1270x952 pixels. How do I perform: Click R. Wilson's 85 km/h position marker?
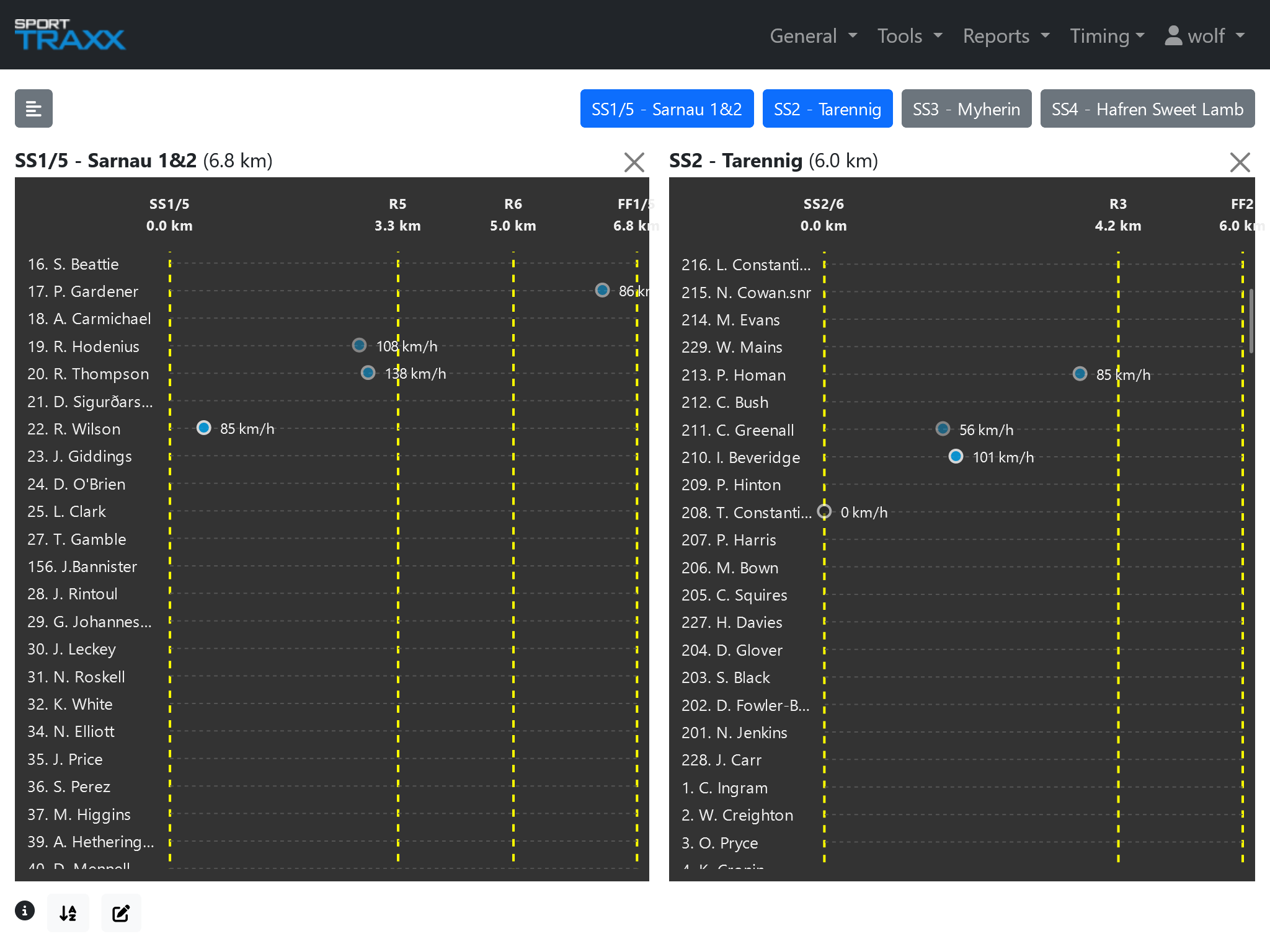coord(204,428)
